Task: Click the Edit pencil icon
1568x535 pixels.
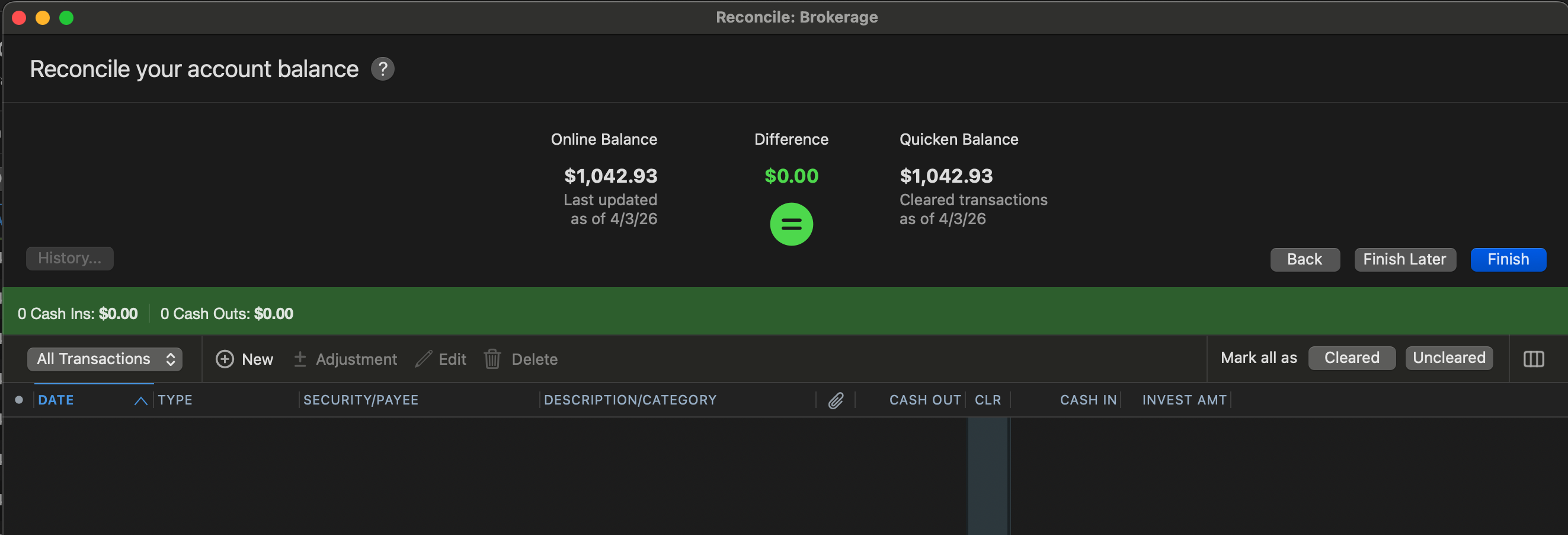Action: click(423, 359)
